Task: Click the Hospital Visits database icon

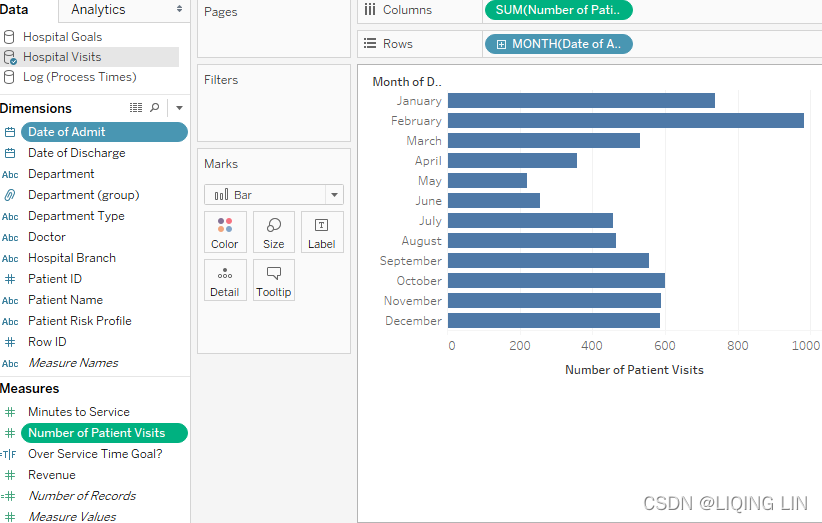Action: click(10, 57)
